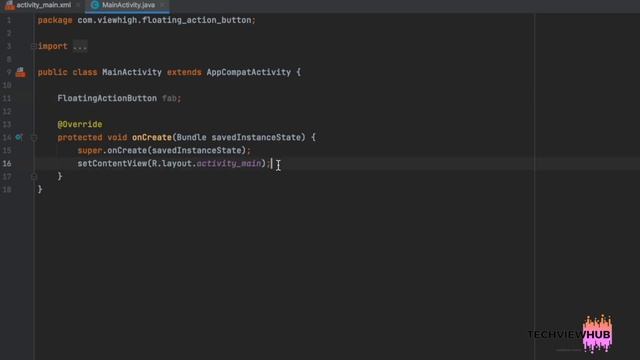
Task: Click line number 11 in gutter
Action: 7,98
